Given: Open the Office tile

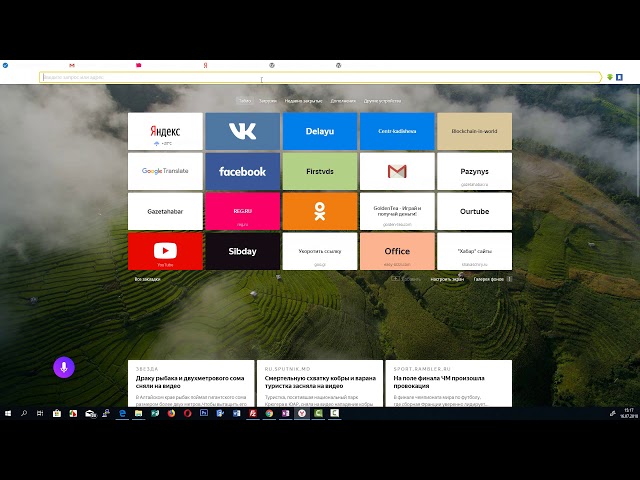Looking at the screenshot, I should click(x=397, y=251).
